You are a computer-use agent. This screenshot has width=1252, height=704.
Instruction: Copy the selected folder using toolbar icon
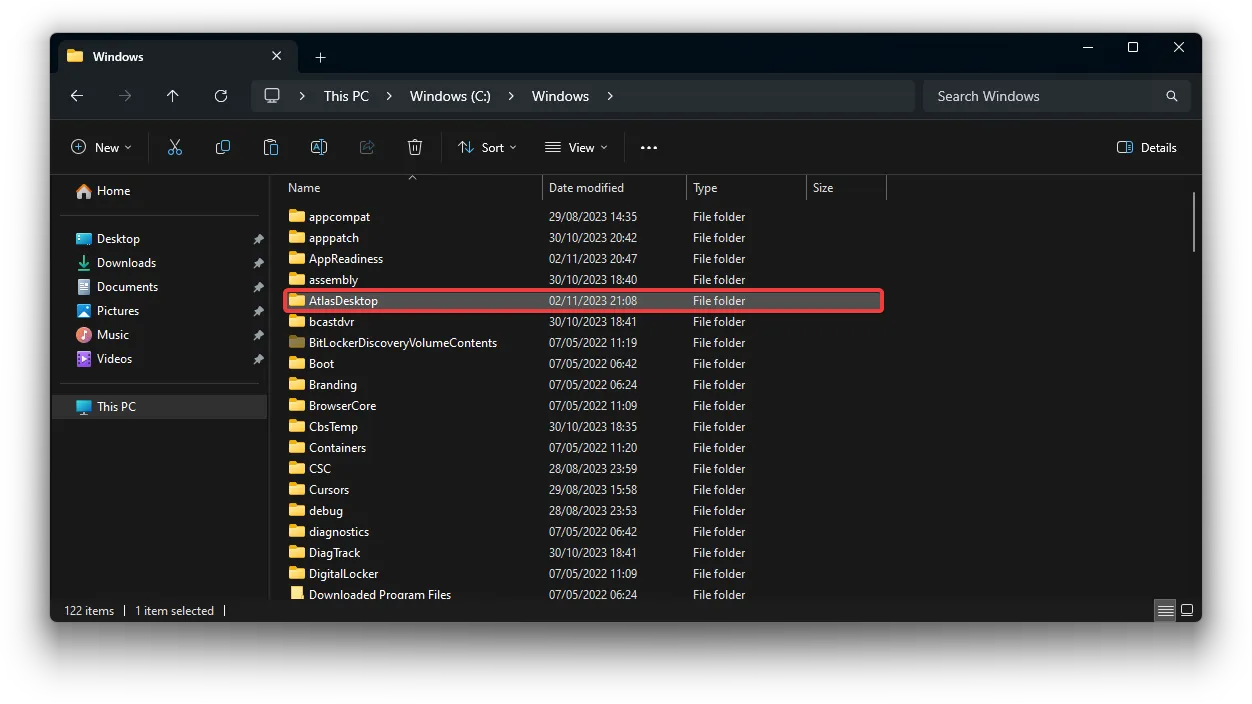click(223, 146)
